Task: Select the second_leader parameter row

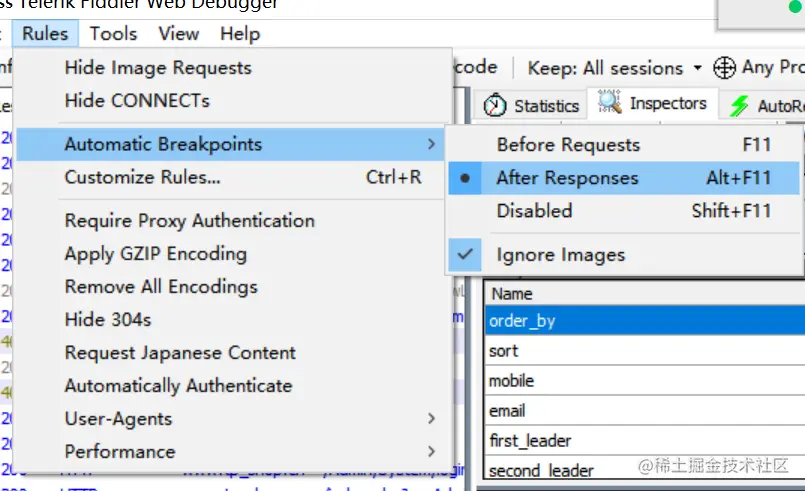Action: [645, 469]
